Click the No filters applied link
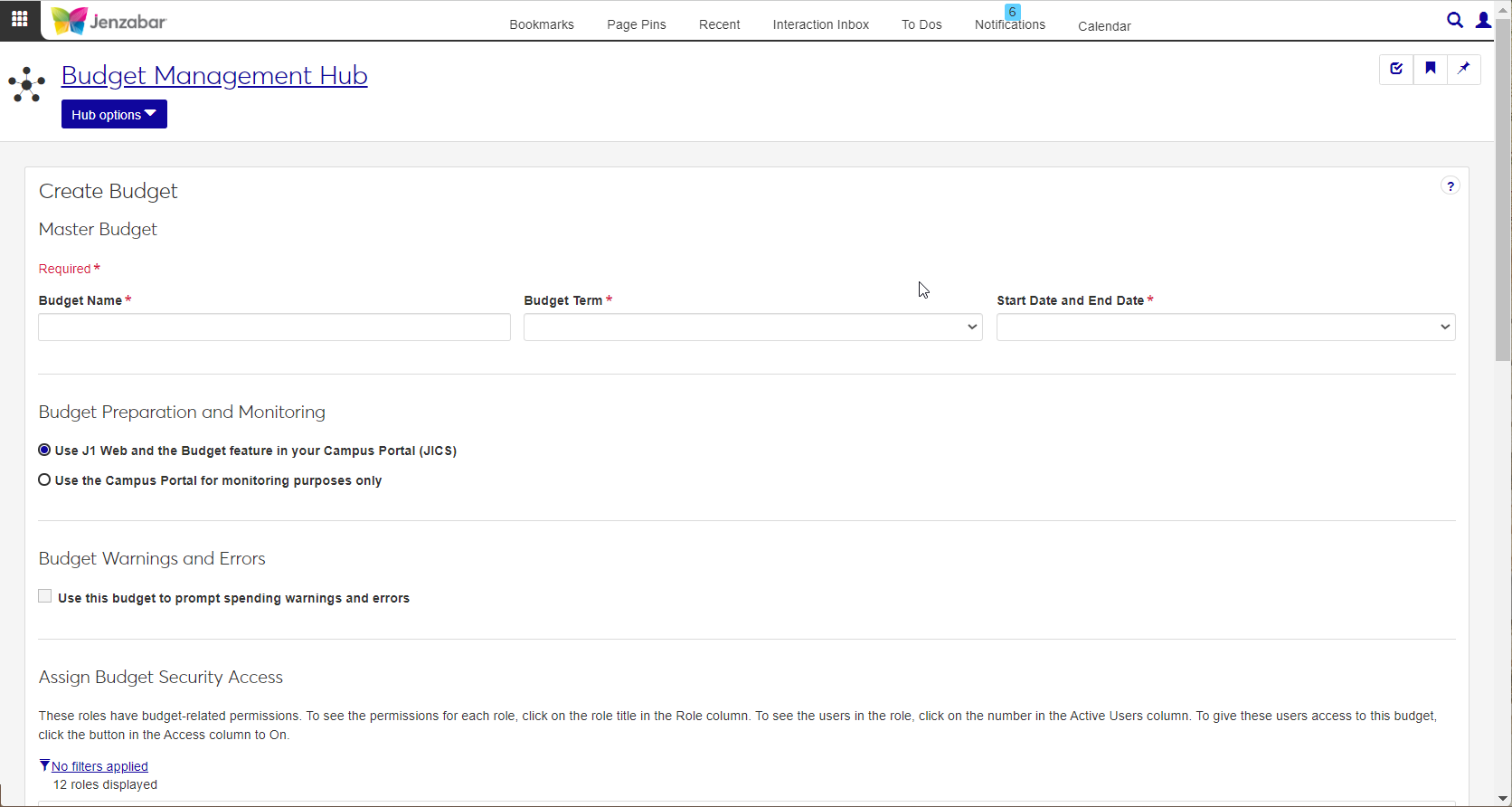This screenshot has width=1512, height=807. pos(99,766)
